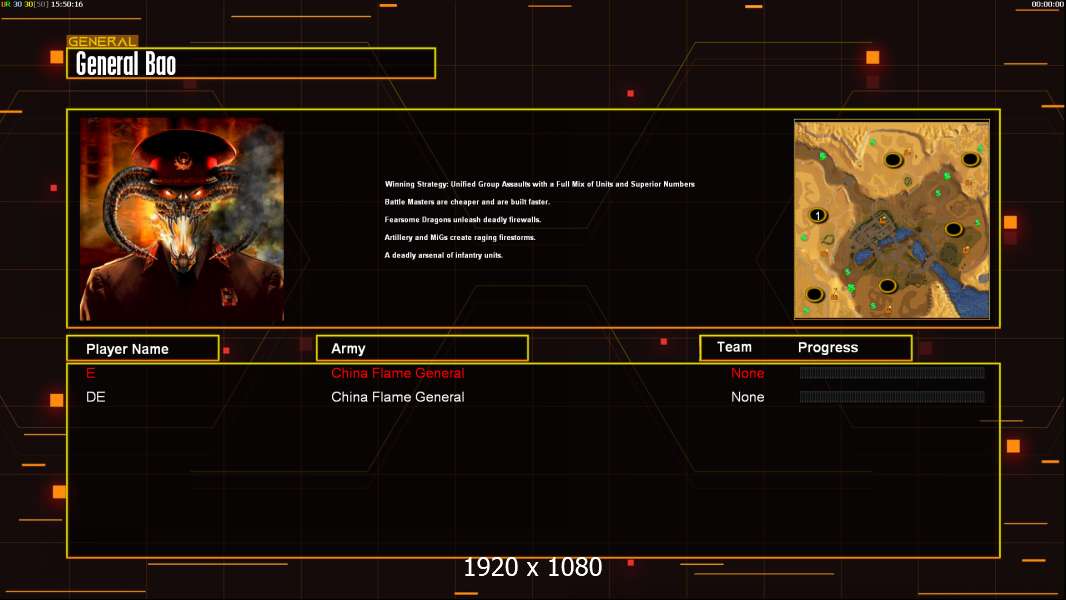Select start position 1 on the minimap
1066x600 pixels.
tap(818, 215)
